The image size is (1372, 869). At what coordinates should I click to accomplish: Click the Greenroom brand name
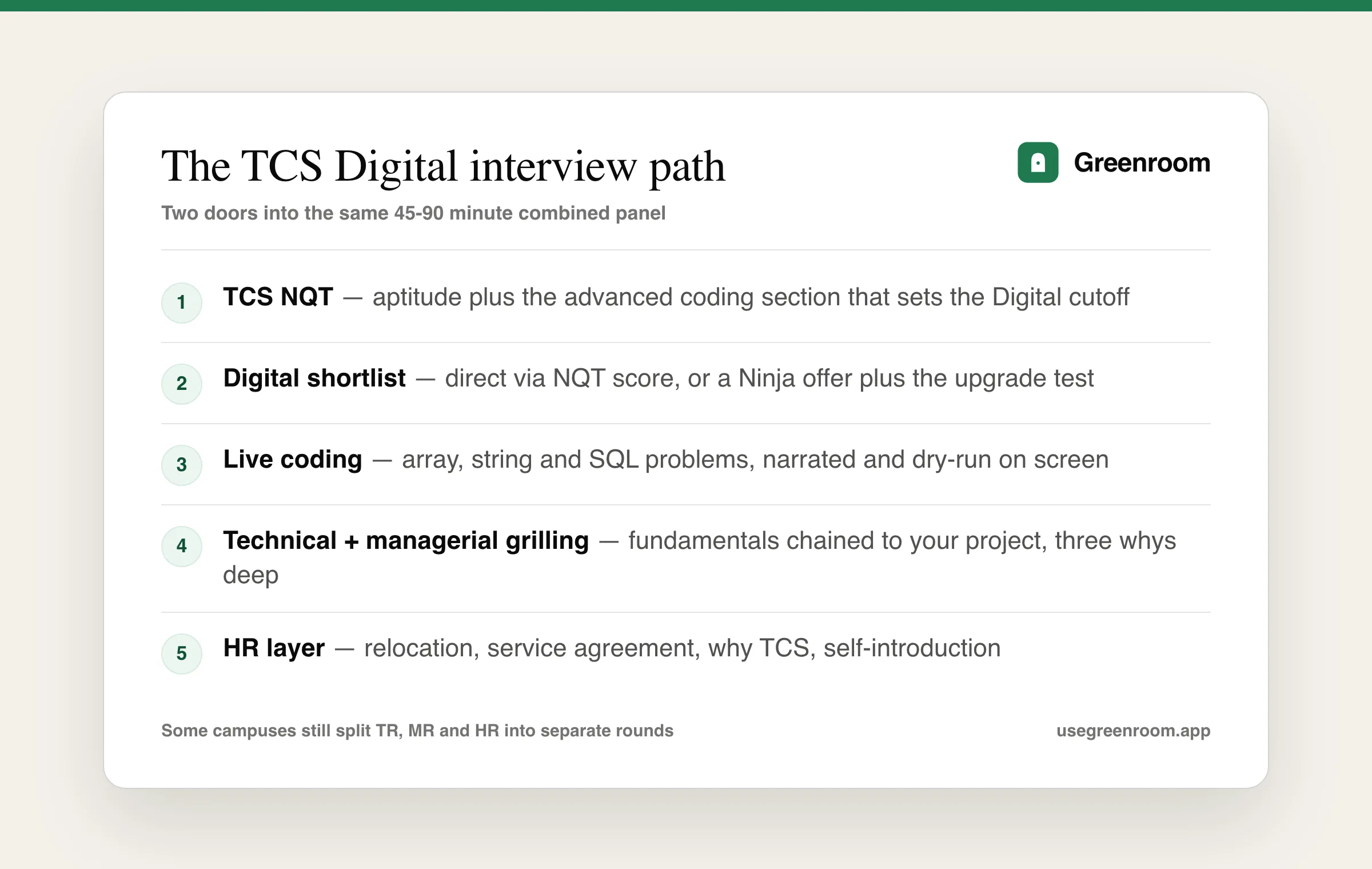click(x=1142, y=163)
